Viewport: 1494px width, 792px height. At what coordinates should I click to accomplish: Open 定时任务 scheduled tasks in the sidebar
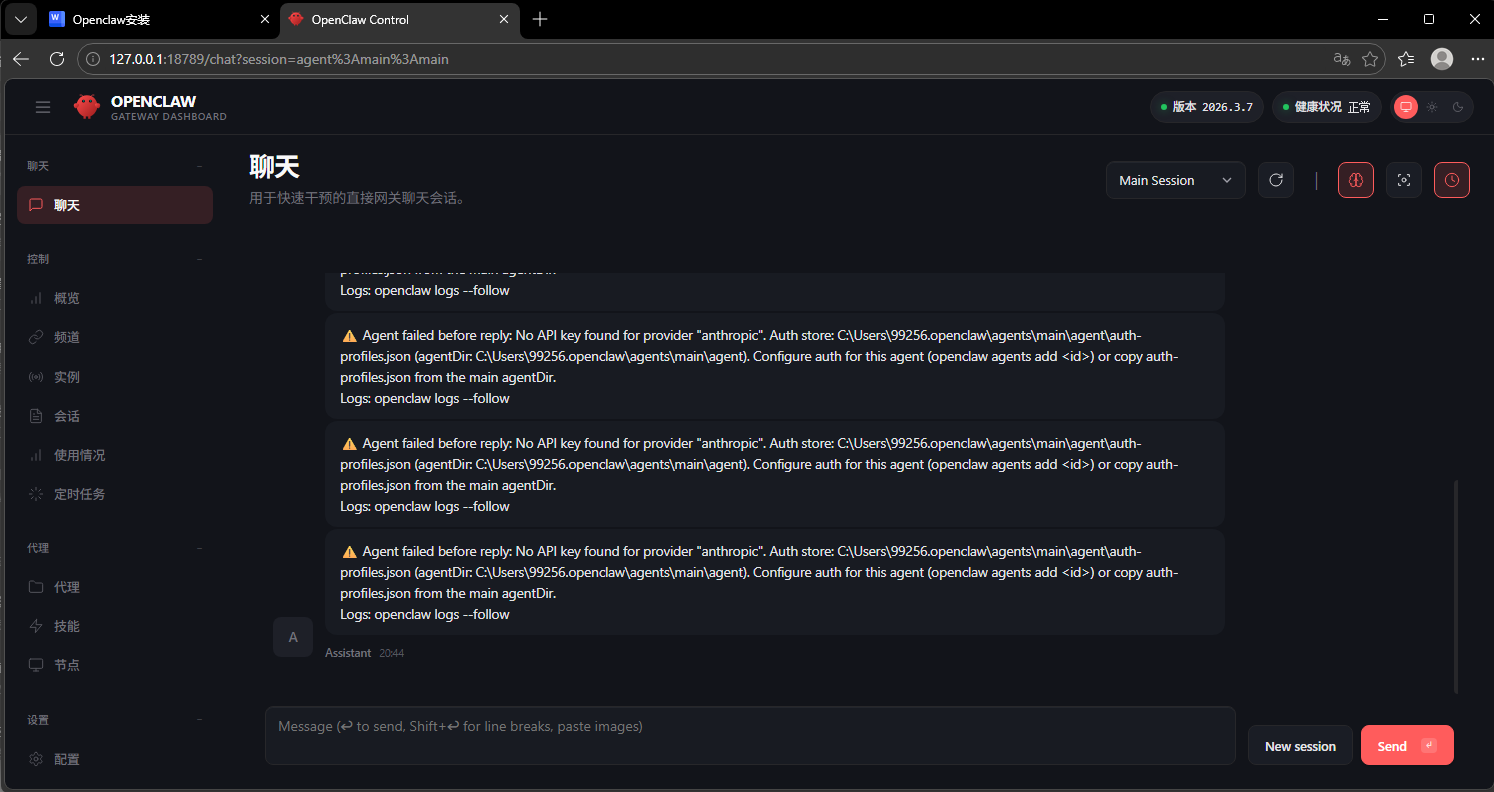click(79, 494)
